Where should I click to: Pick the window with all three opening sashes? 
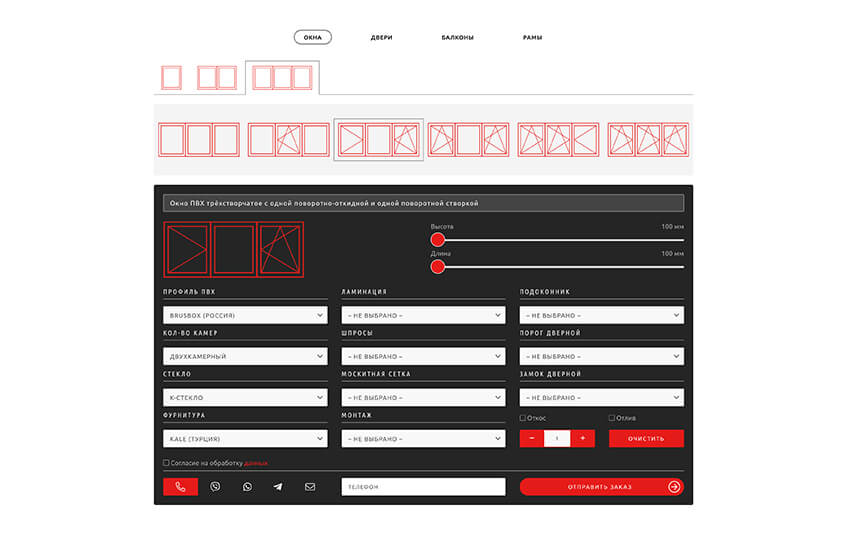[x=648, y=139]
